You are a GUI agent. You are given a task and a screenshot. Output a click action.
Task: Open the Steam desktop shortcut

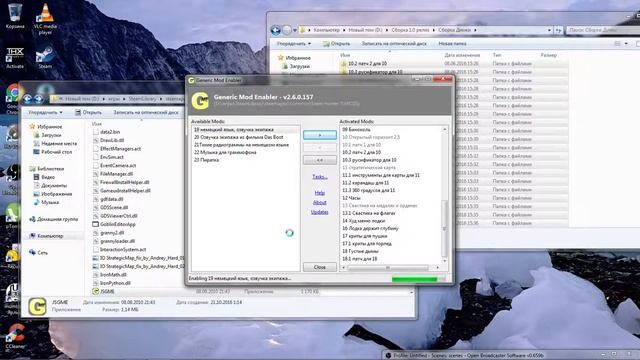45,56
